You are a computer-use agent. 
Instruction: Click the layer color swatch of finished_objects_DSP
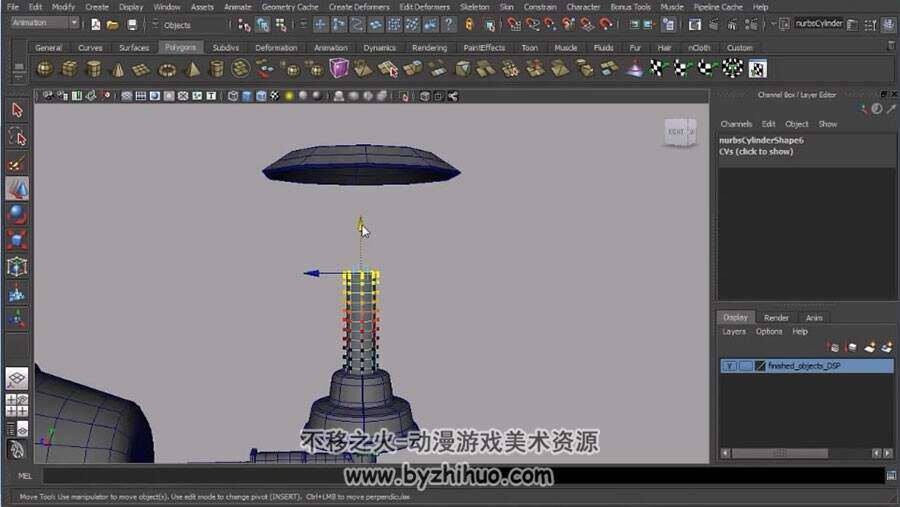(x=760, y=366)
